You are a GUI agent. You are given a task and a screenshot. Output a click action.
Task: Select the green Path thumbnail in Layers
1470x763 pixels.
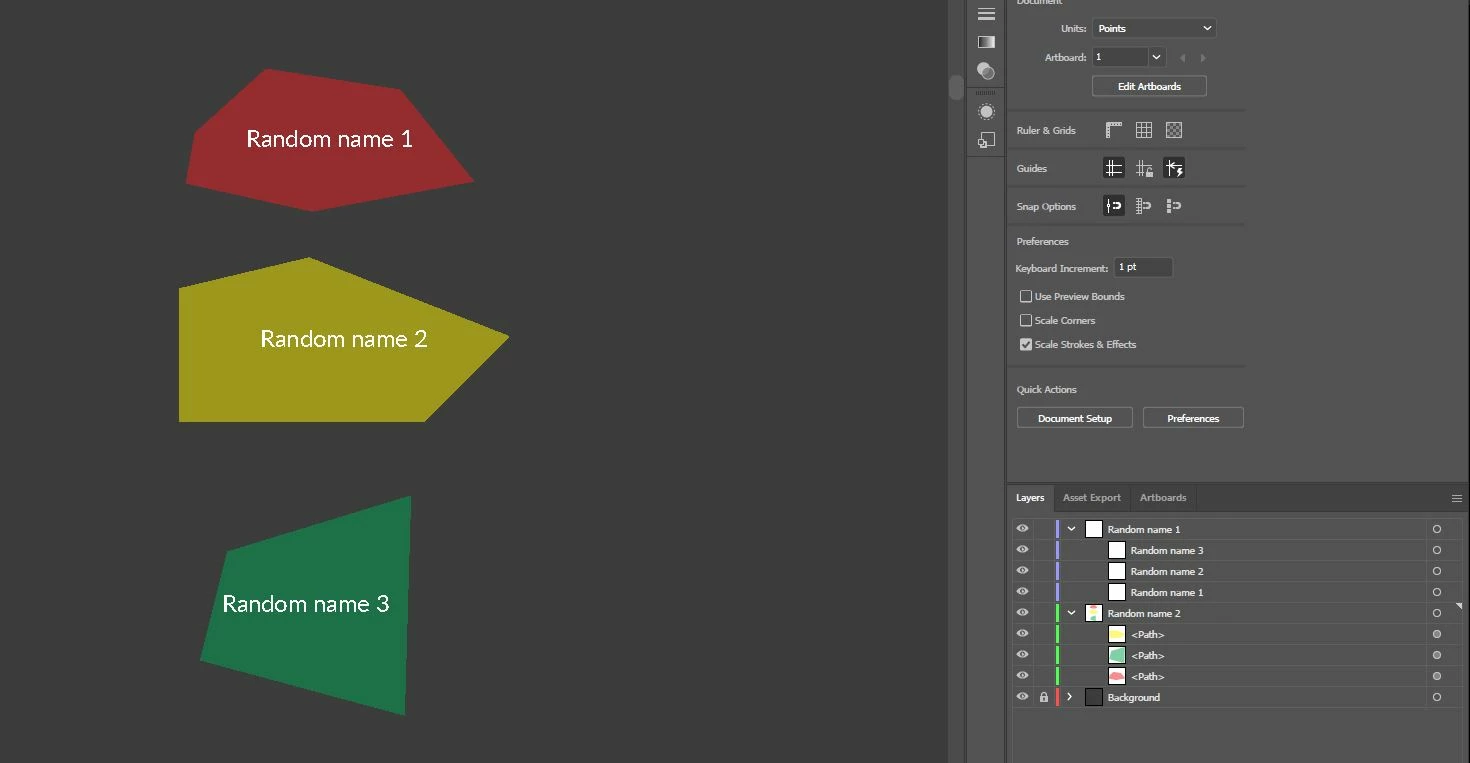tap(1117, 655)
